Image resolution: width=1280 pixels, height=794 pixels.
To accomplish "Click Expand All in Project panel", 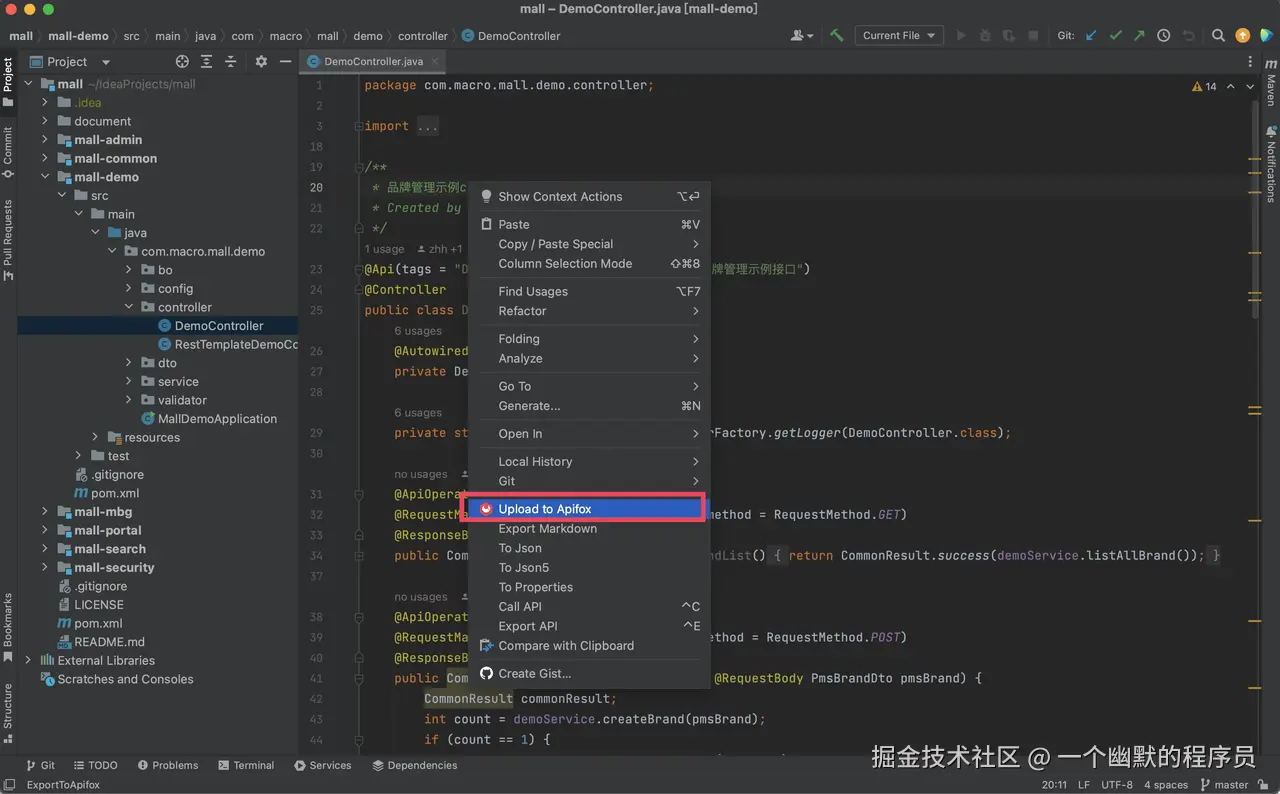I will click(206, 61).
